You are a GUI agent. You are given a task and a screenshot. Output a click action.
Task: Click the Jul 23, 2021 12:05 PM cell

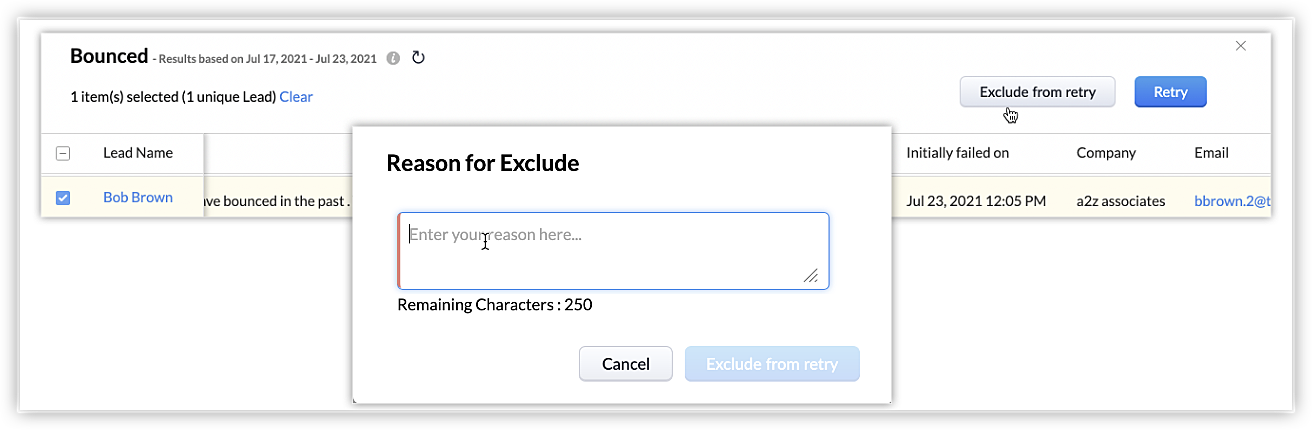pyautogui.click(x=976, y=201)
